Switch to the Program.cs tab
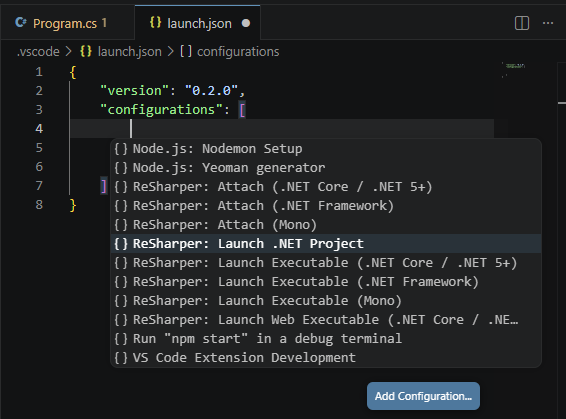 coord(67,23)
